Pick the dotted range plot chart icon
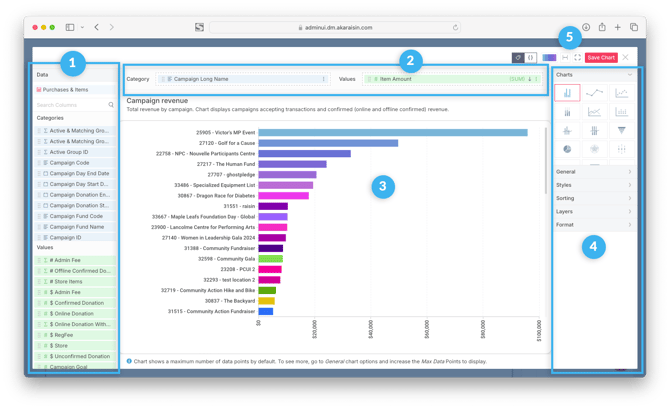The image size is (670, 409). pyautogui.click(x=621, y=149)
